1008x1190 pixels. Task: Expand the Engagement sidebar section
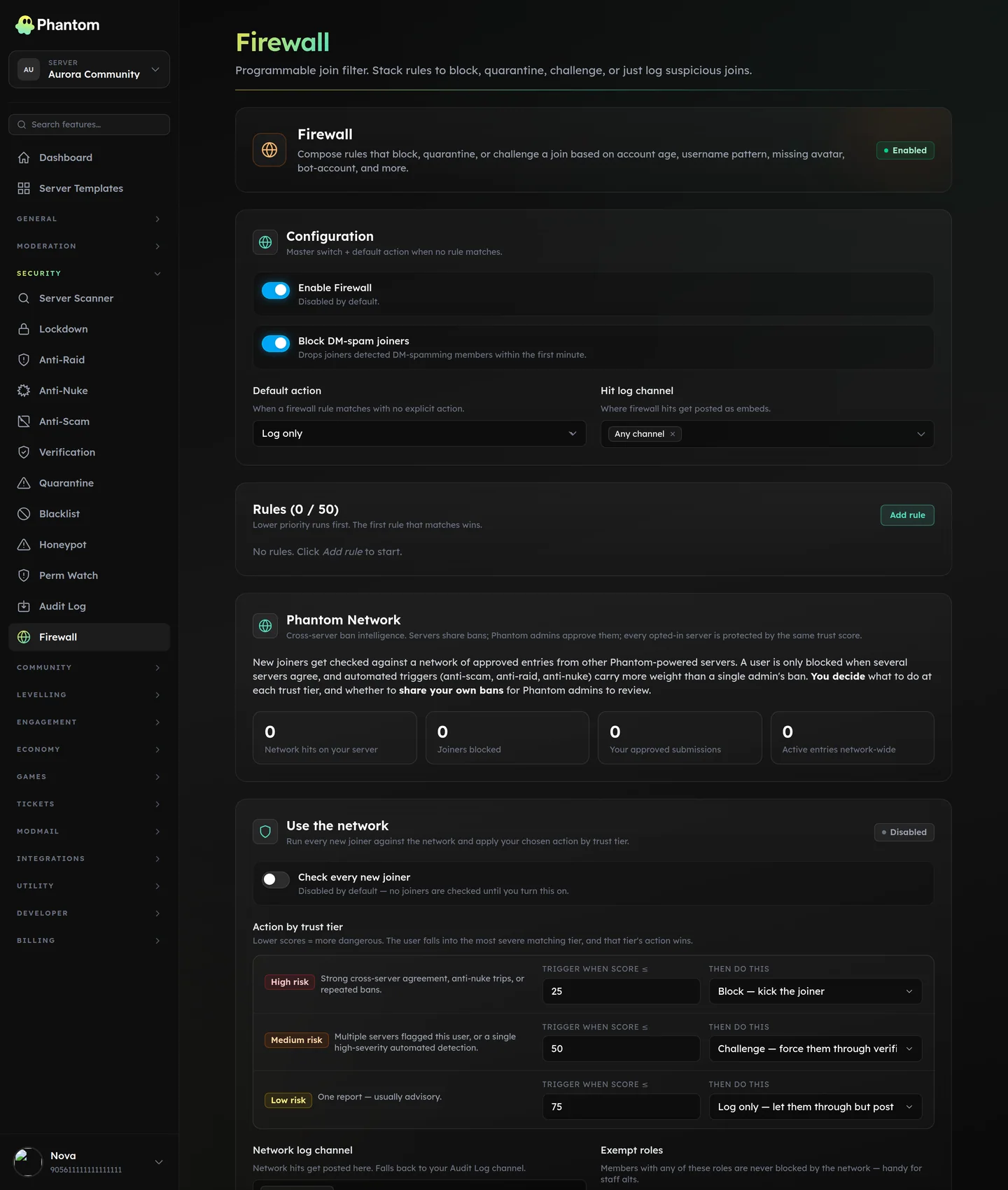(x=89, y=722)
